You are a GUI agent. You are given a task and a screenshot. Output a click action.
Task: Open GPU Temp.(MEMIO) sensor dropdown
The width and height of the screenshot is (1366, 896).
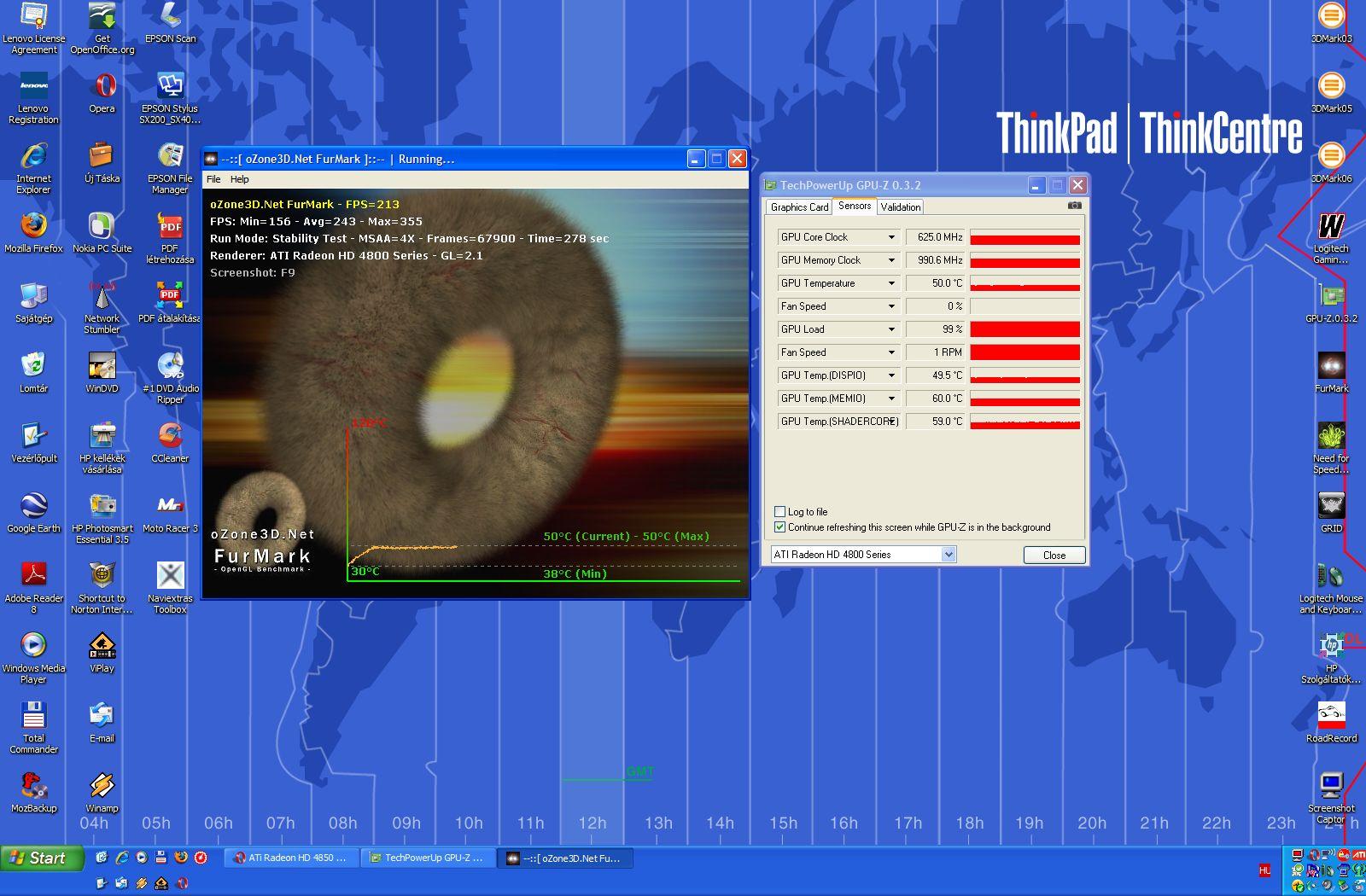[891, 399]
